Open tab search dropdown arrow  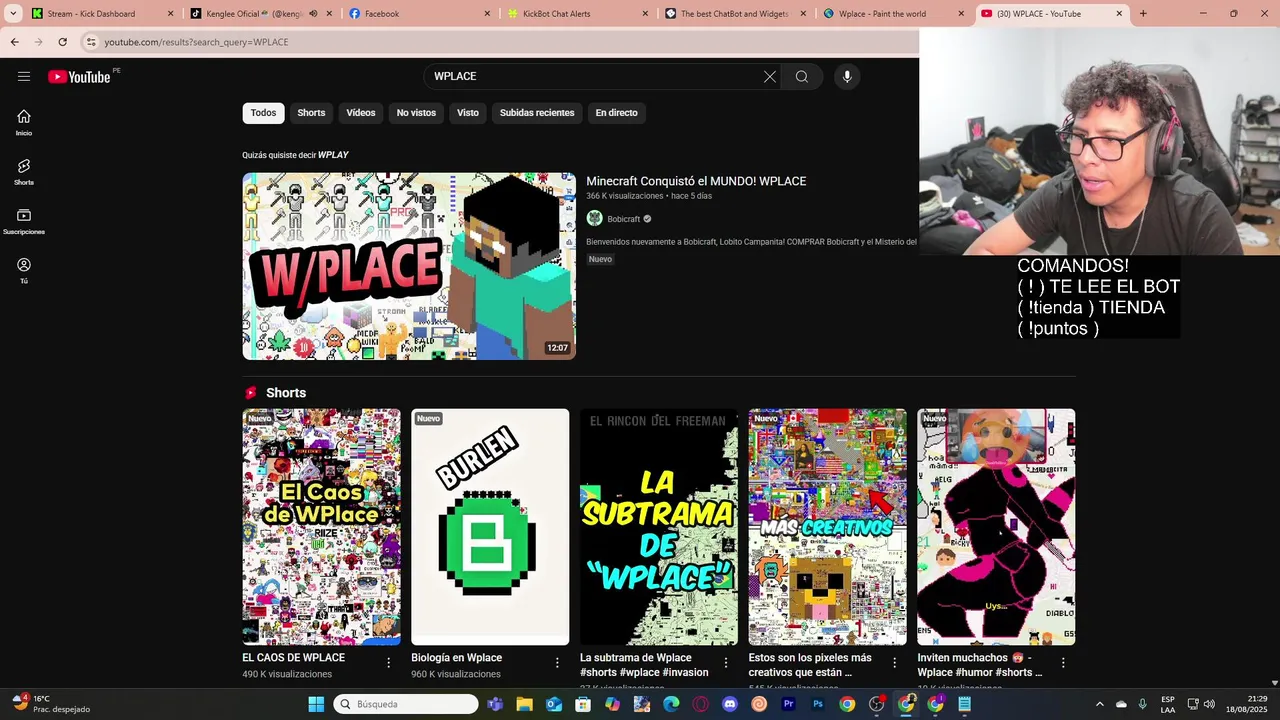coord(13,14)
